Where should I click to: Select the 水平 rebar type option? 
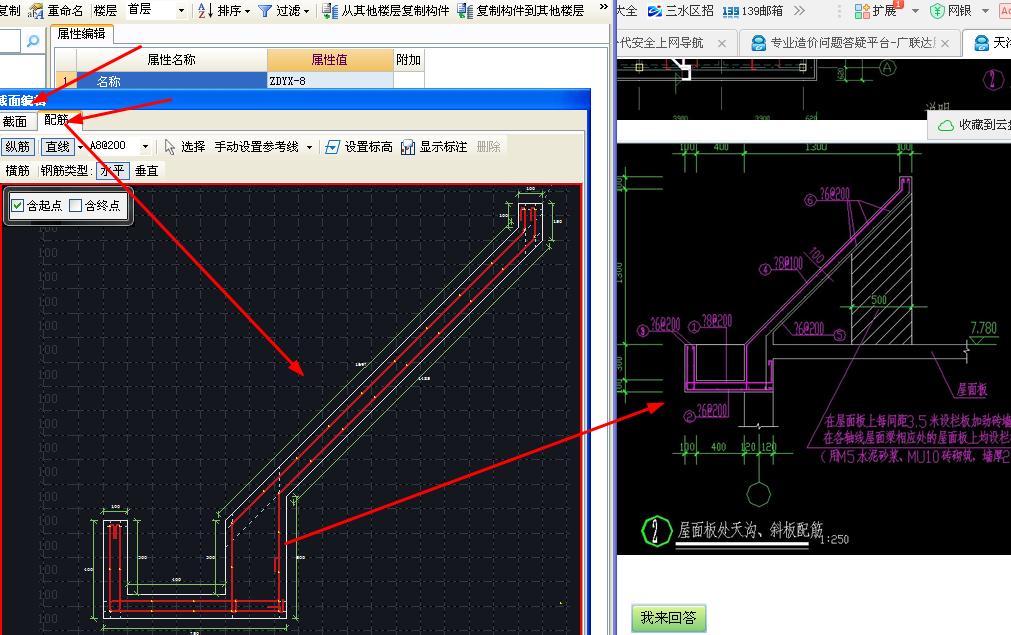112,171
